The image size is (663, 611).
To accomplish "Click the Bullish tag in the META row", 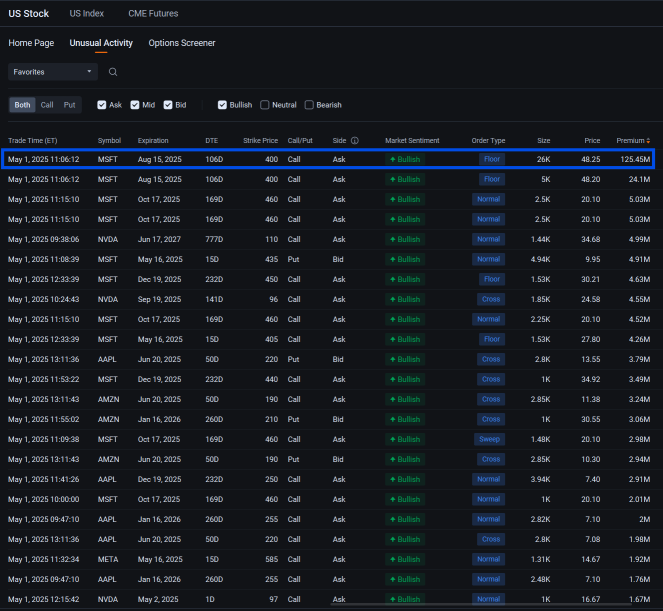I will 405,559.
